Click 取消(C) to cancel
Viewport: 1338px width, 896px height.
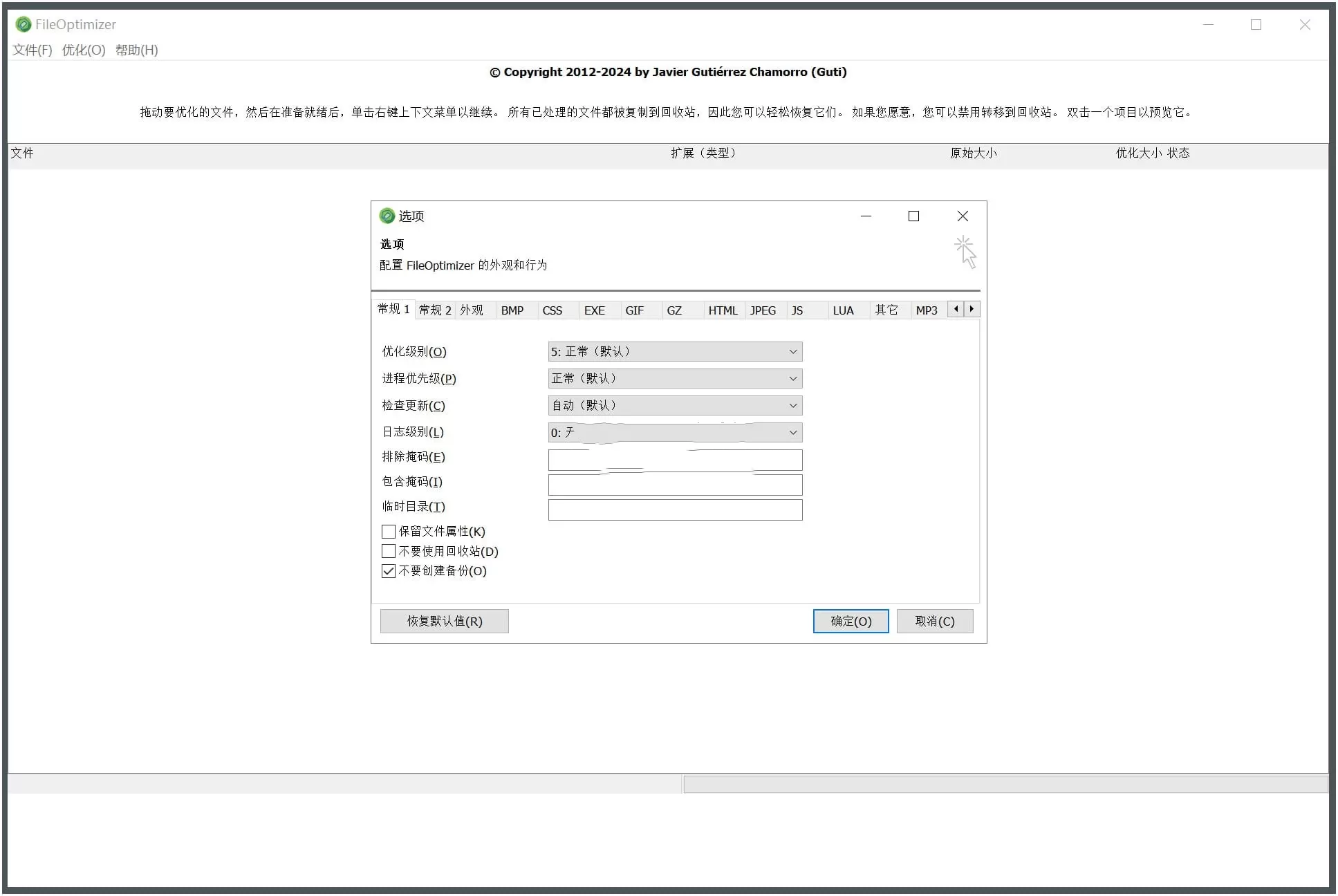pos(935,621)
